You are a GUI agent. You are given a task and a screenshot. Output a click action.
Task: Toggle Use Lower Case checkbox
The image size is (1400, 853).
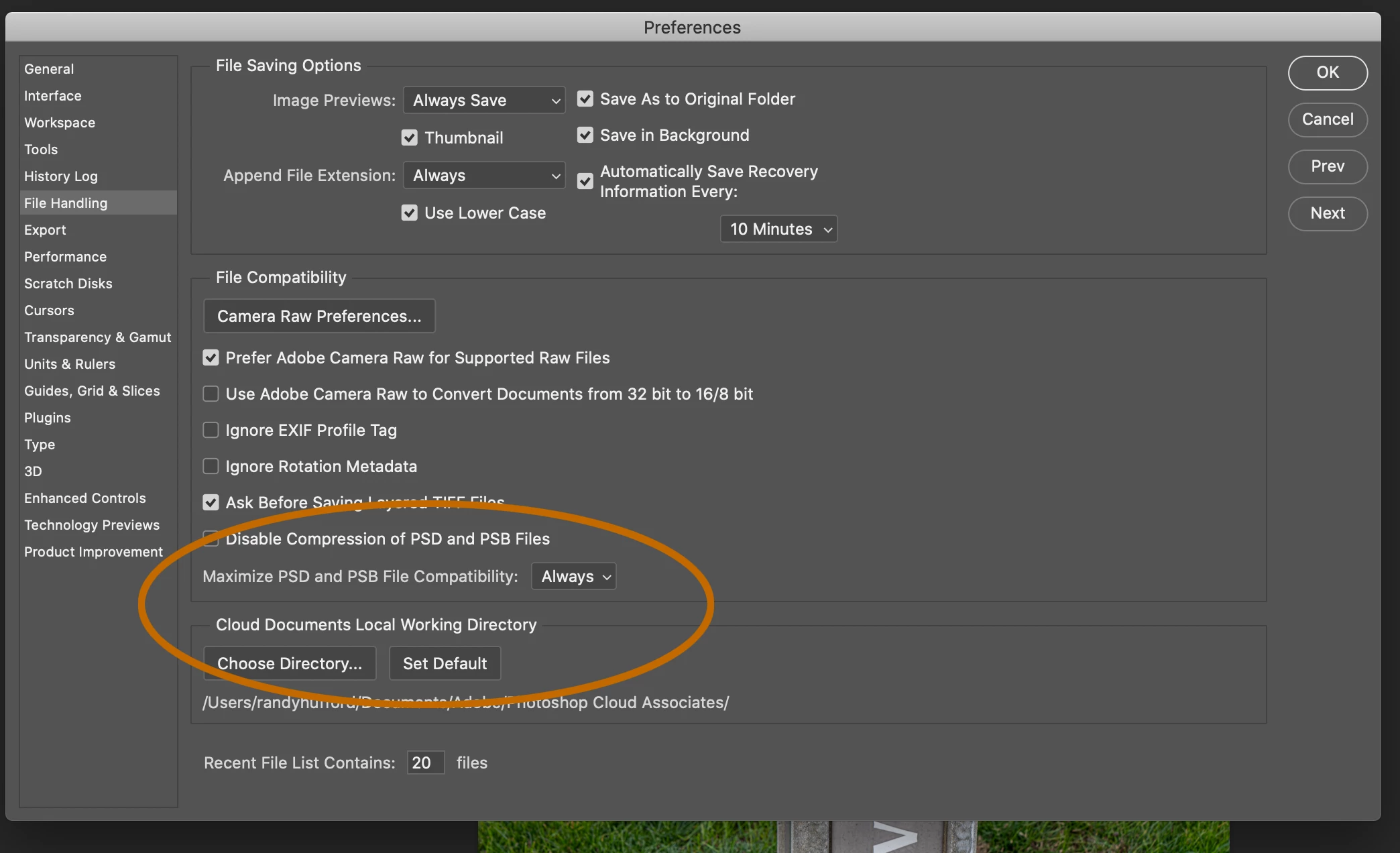click(409, 213)
